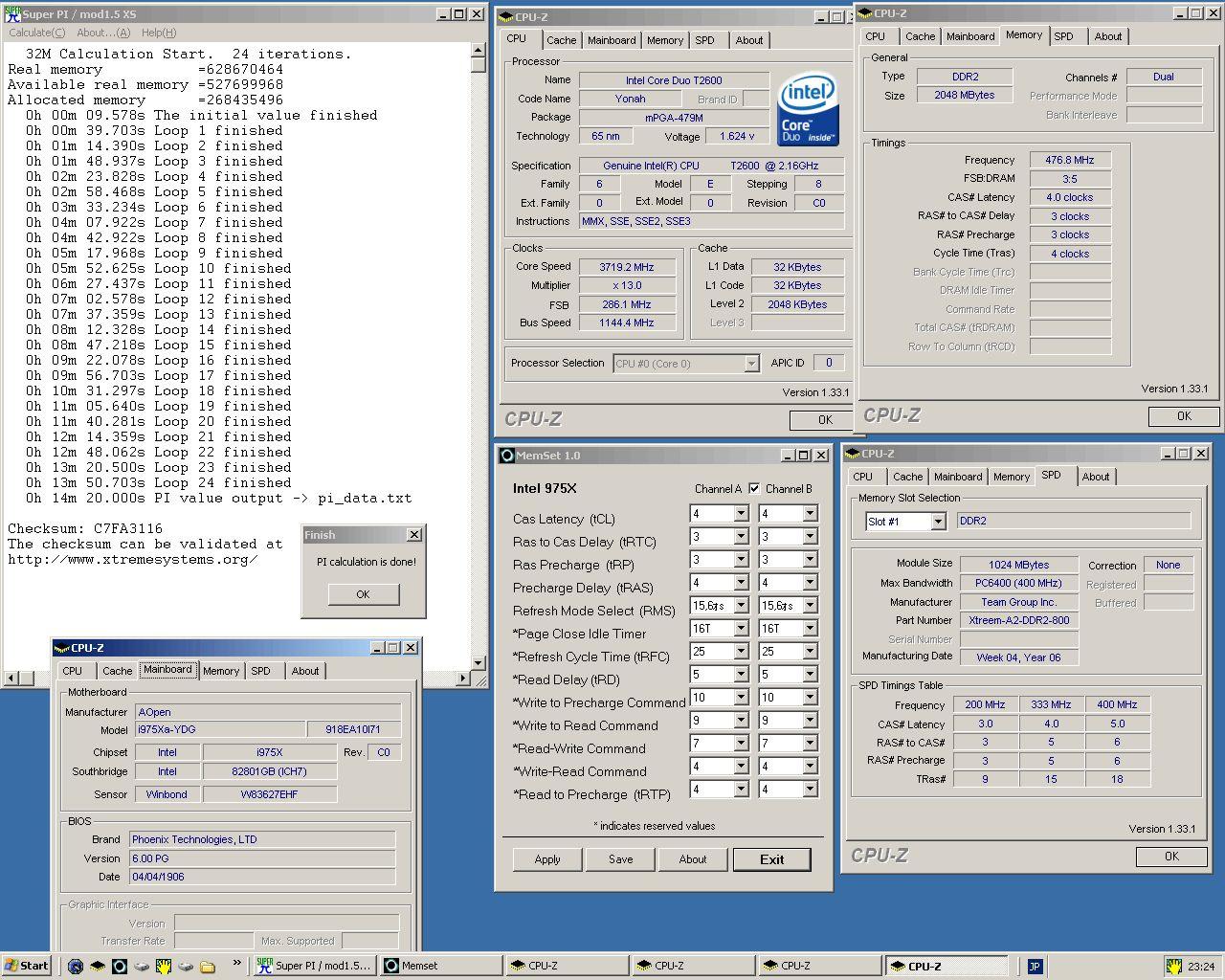
Task: Click BIOS Brand Phoenix Technologies, LTD
Action: [x=262, y=839]
